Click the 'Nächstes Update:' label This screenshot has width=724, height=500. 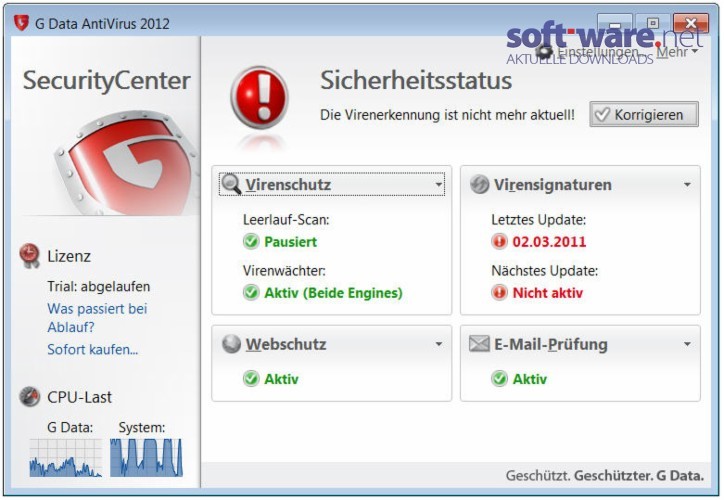(544, 271)
